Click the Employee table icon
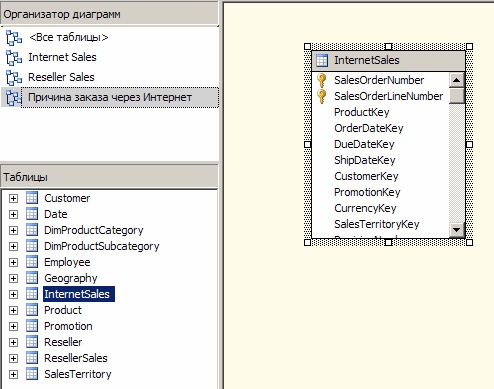The height and width of the screenshot is (389, 494). click(x=32, y=262)
